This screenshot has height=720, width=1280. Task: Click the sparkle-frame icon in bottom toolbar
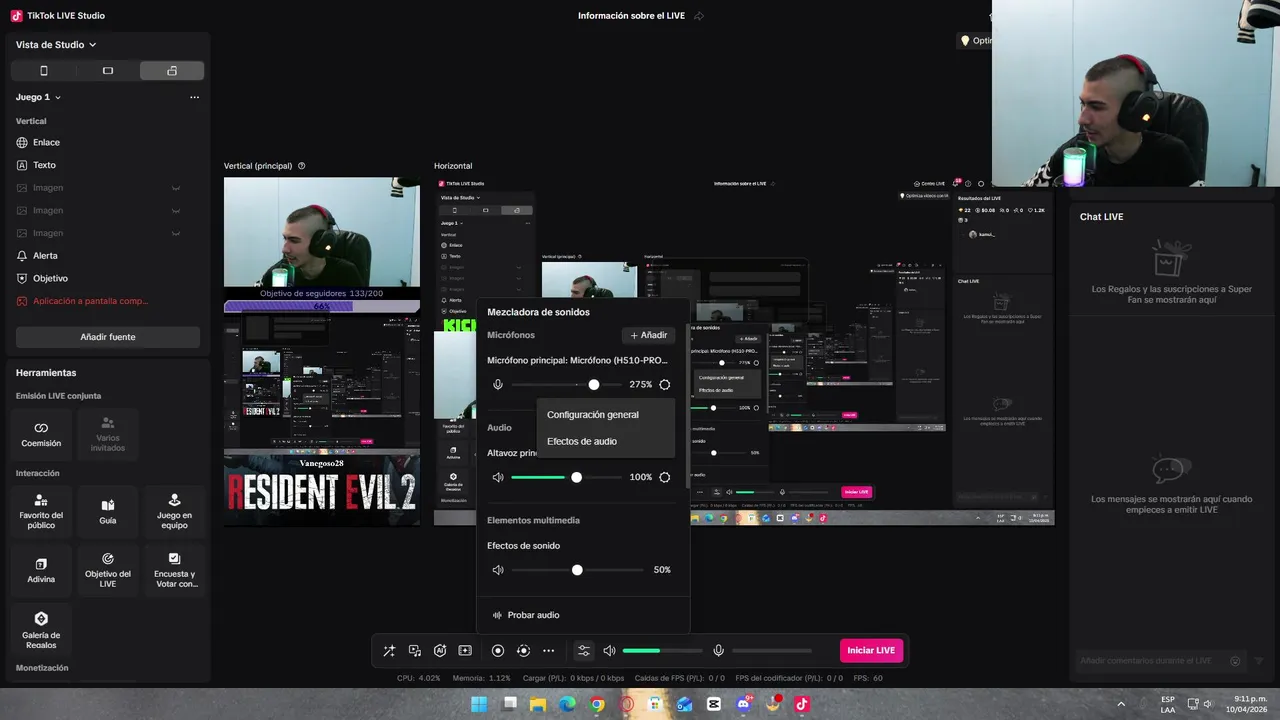[x=465, y=651]
